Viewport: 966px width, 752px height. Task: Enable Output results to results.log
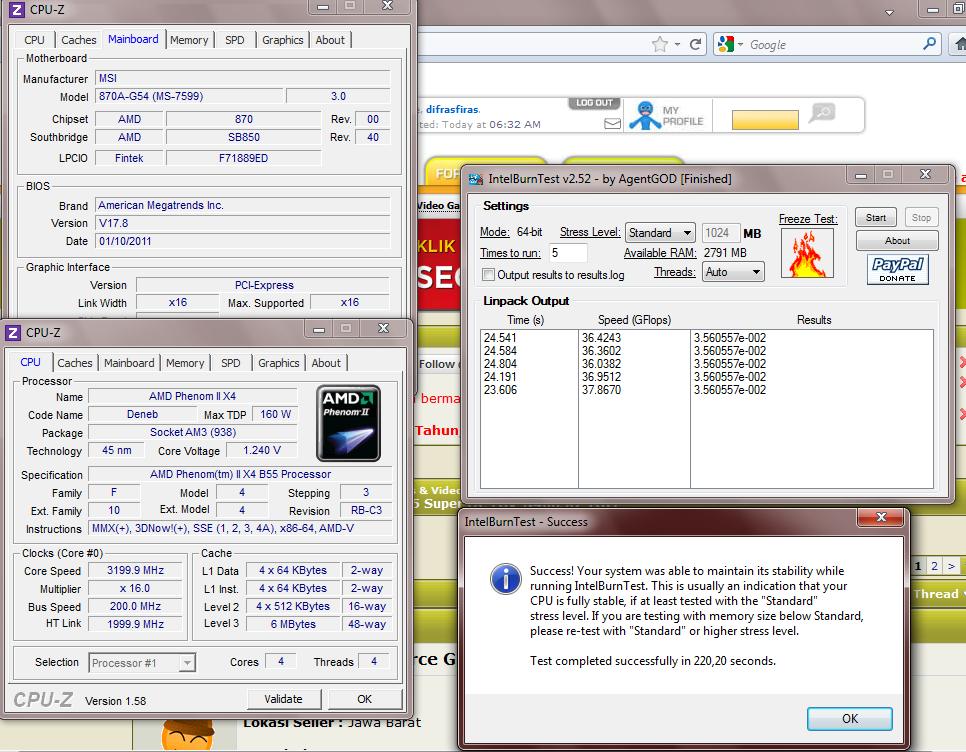[489, 275]
